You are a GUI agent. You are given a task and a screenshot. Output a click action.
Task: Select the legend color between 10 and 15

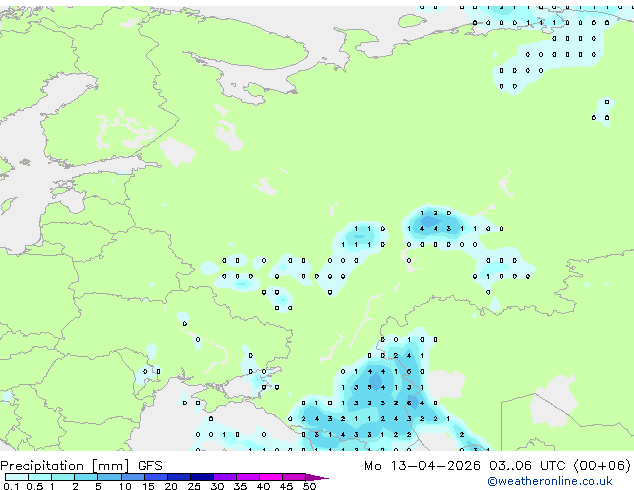[x=133, y=477]
